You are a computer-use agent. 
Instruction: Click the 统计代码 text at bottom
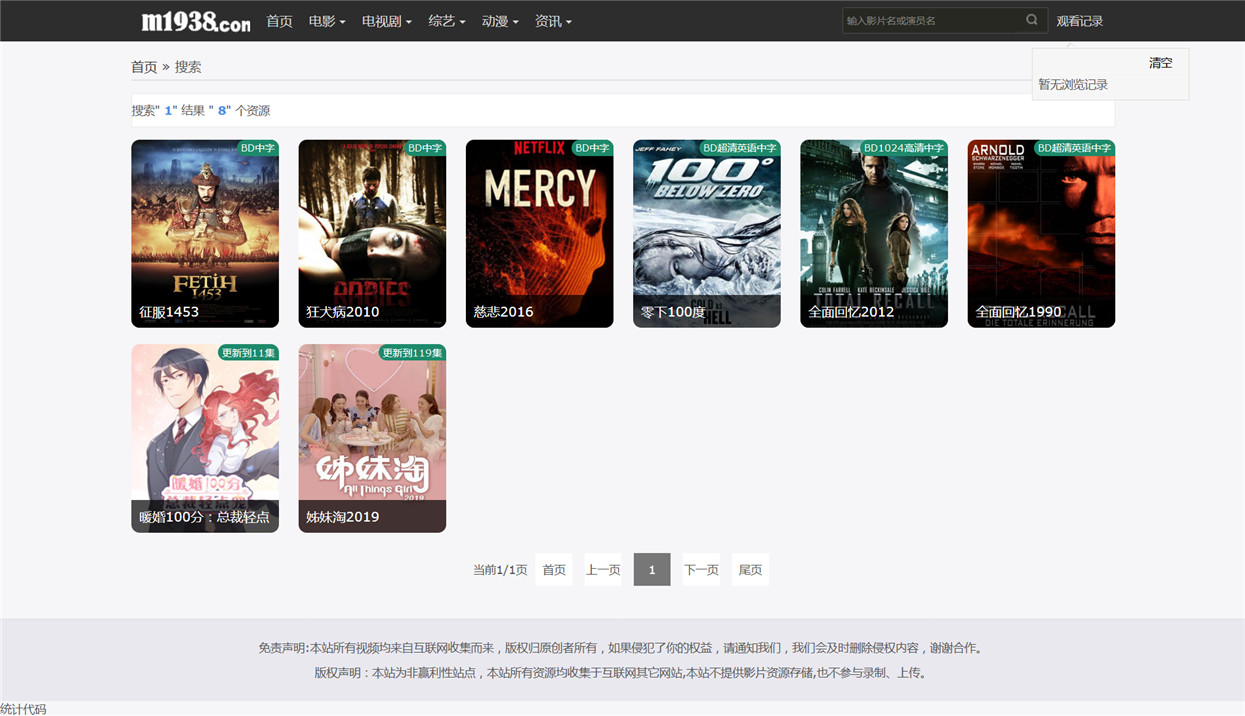[23, 709]
